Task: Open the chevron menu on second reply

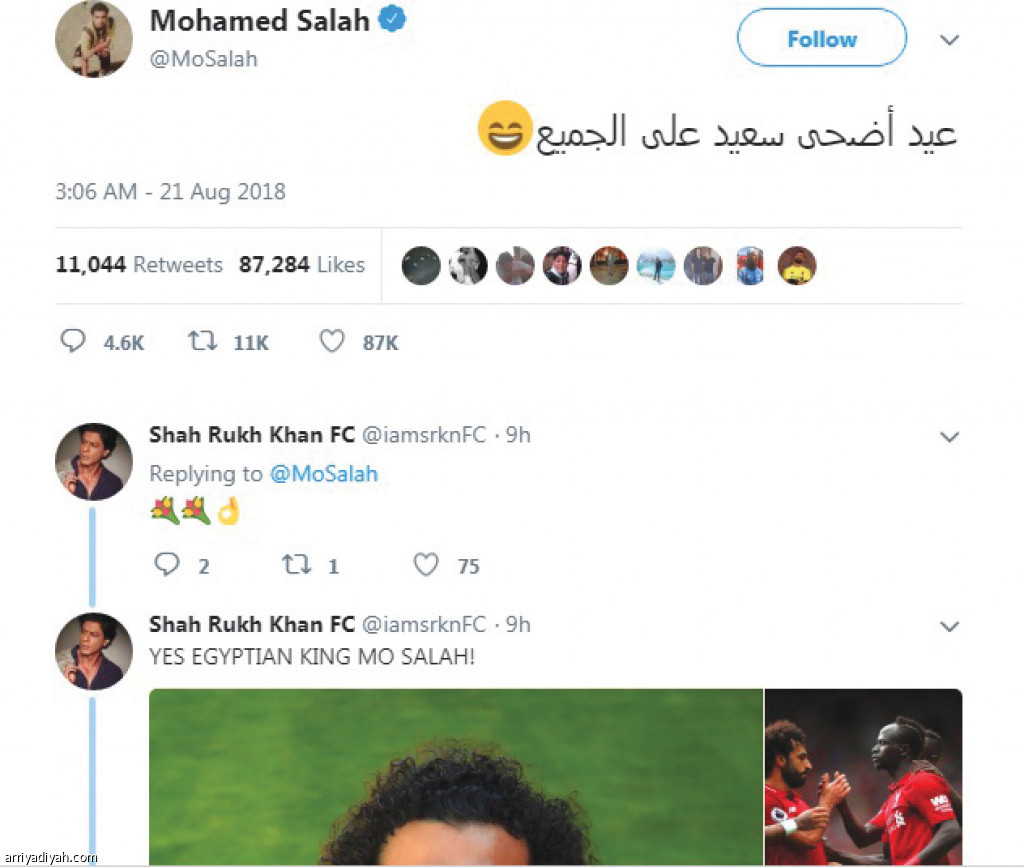Action: pyautogui.click(x=949, y=626)
